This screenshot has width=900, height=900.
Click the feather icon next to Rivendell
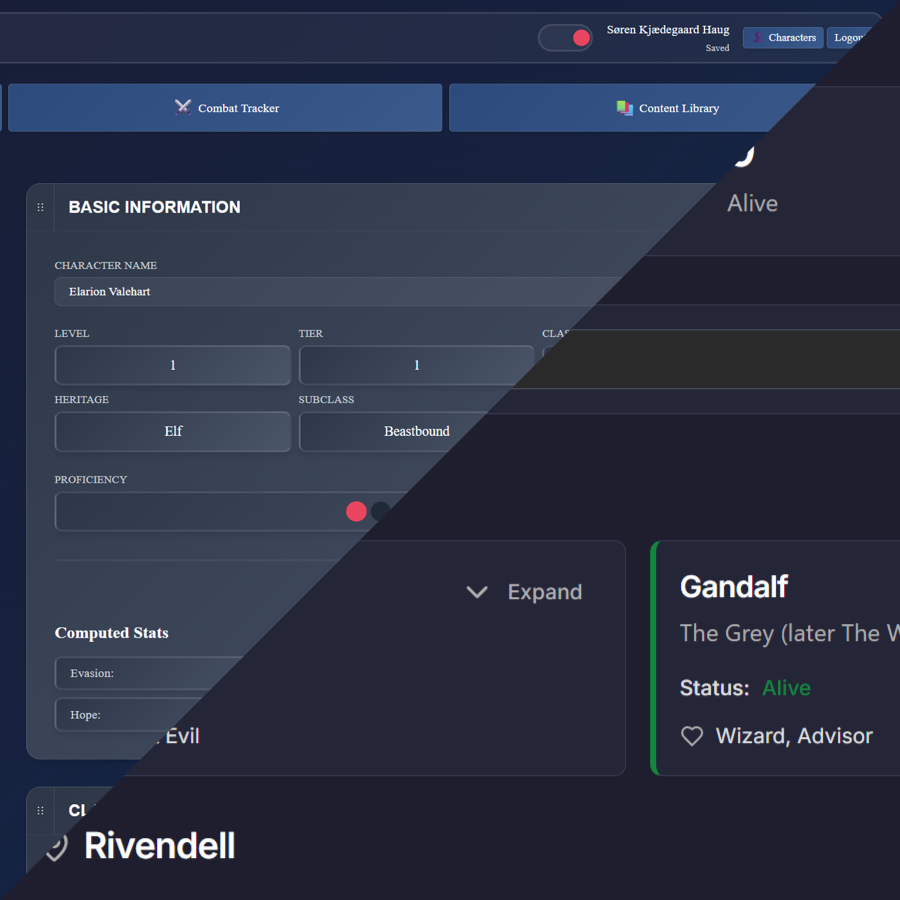coord(55,847)
